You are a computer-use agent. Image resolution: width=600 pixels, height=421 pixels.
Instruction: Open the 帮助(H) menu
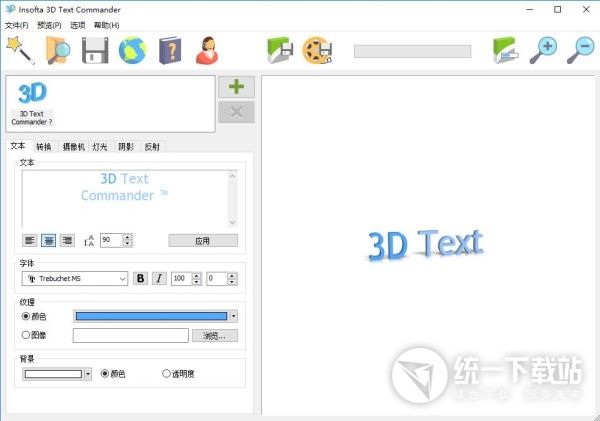click(107, 25)
